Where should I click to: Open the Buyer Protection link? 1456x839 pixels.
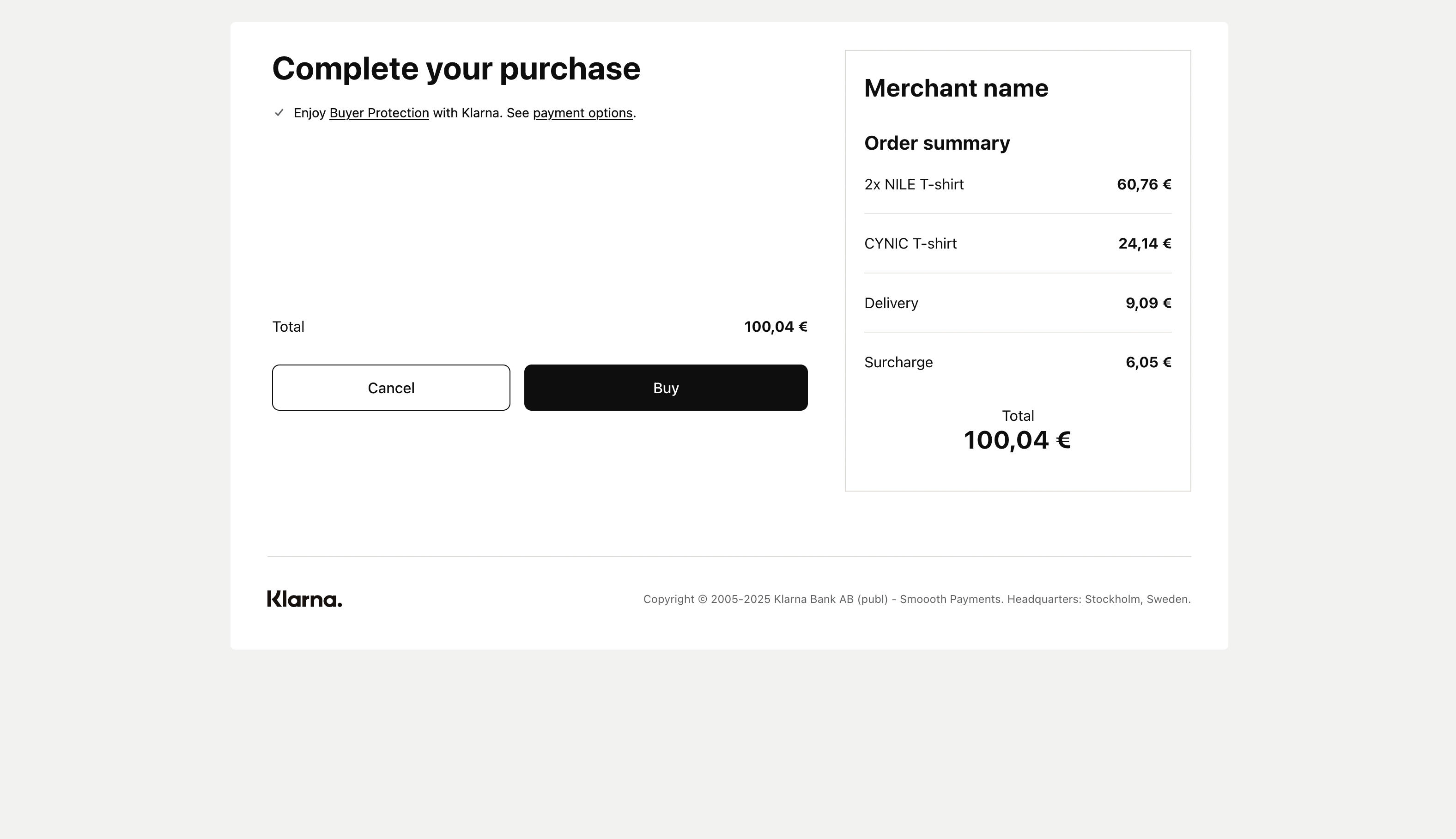pyautogui.click(x=379, y=113)
